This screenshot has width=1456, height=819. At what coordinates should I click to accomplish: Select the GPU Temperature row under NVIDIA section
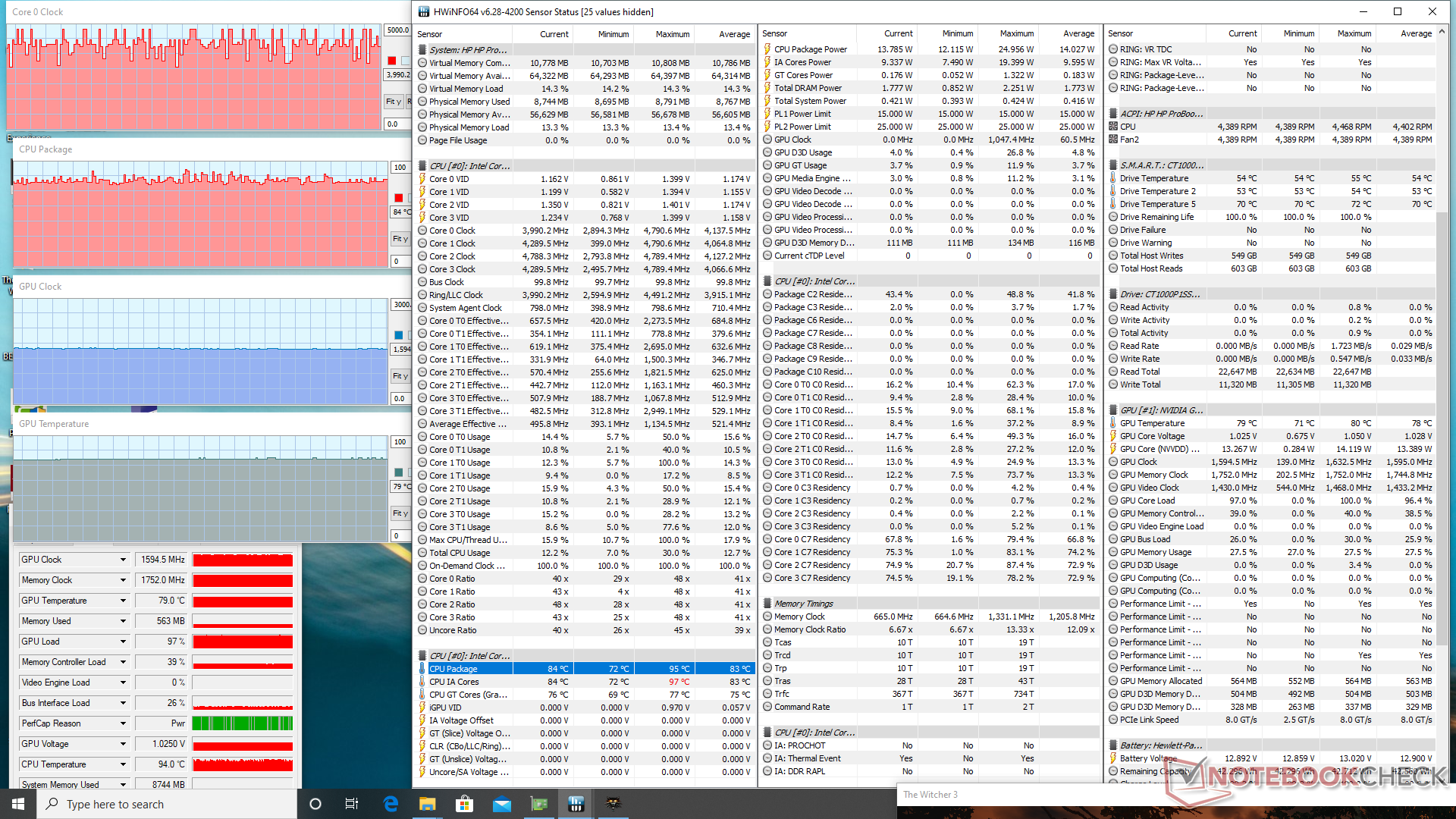pos(1152,423)
